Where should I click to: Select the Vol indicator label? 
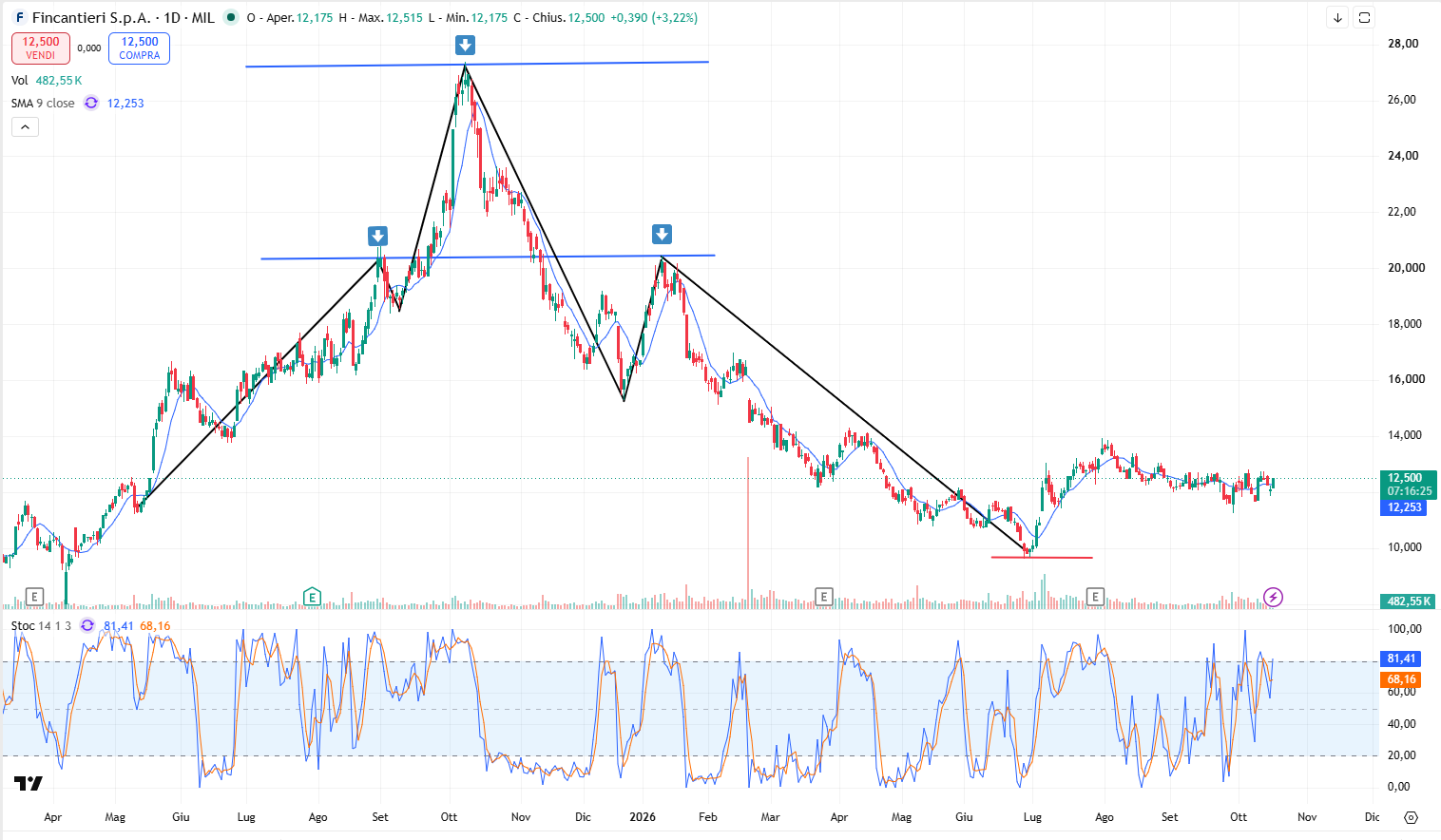point(19,81)
